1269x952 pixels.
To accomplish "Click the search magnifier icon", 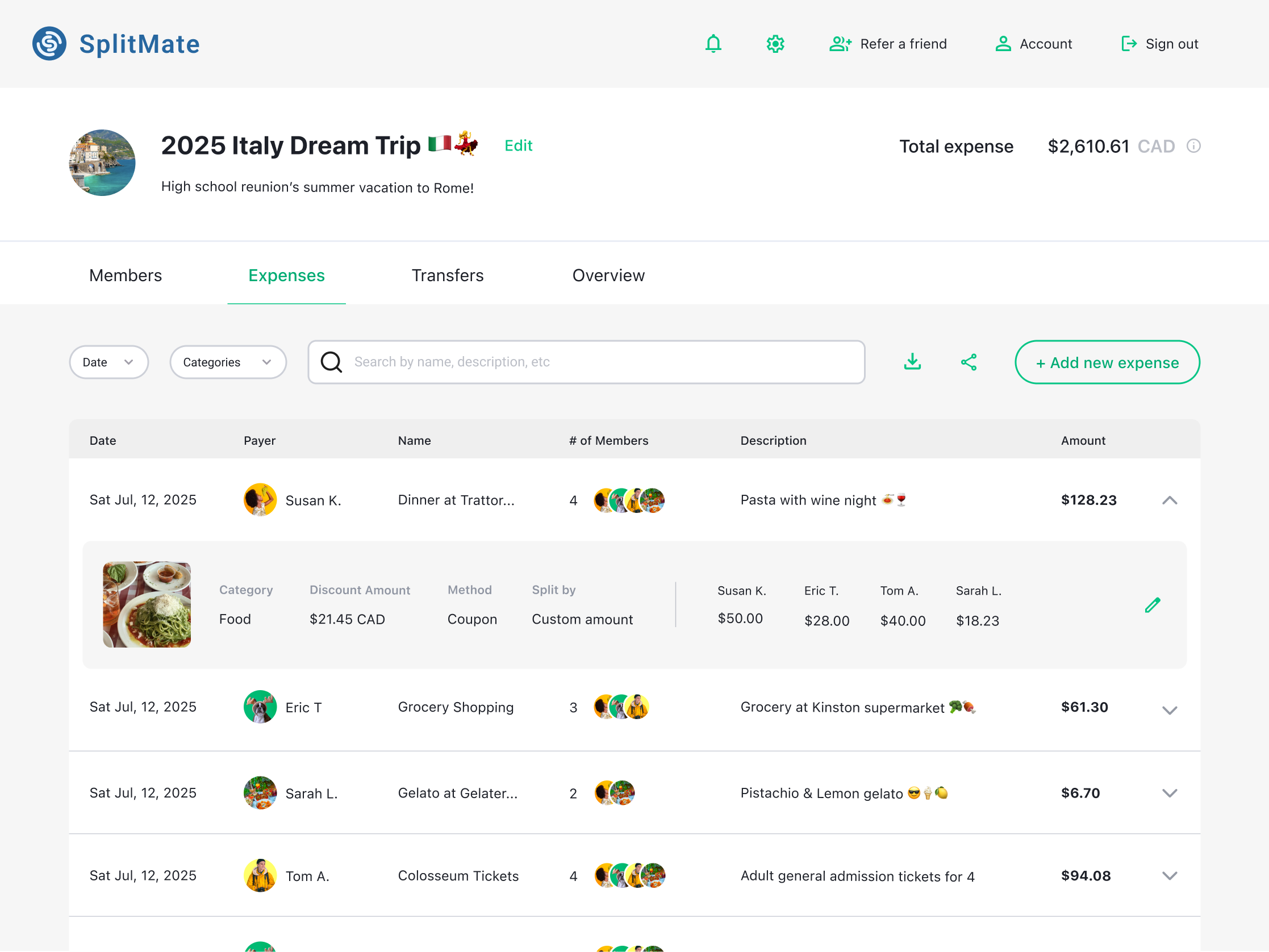I will 331,362.
